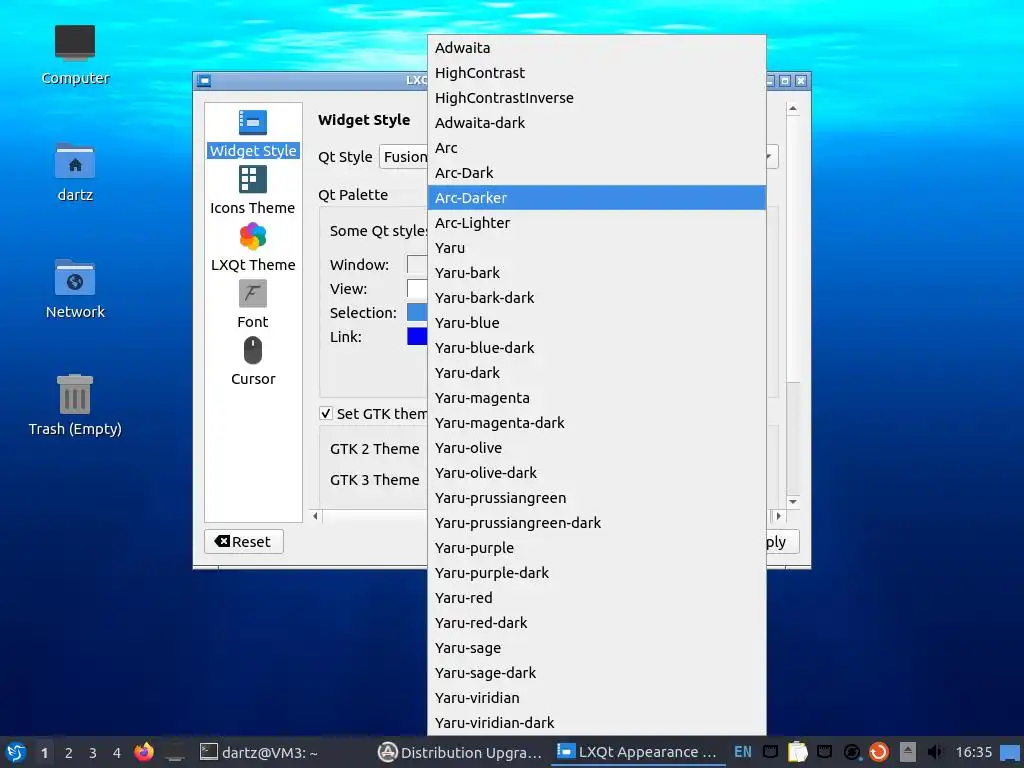Pick Yaru-purple theme
Screen dimensions: 1024x768
click(x=596, y=548)
